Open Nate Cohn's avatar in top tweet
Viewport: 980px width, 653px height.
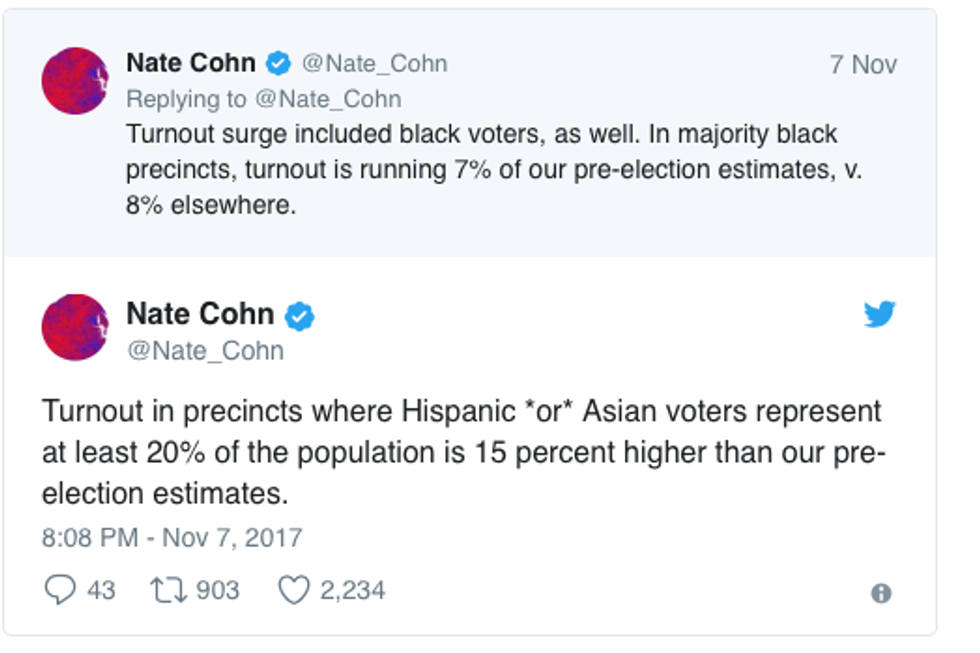click(75, 81)
